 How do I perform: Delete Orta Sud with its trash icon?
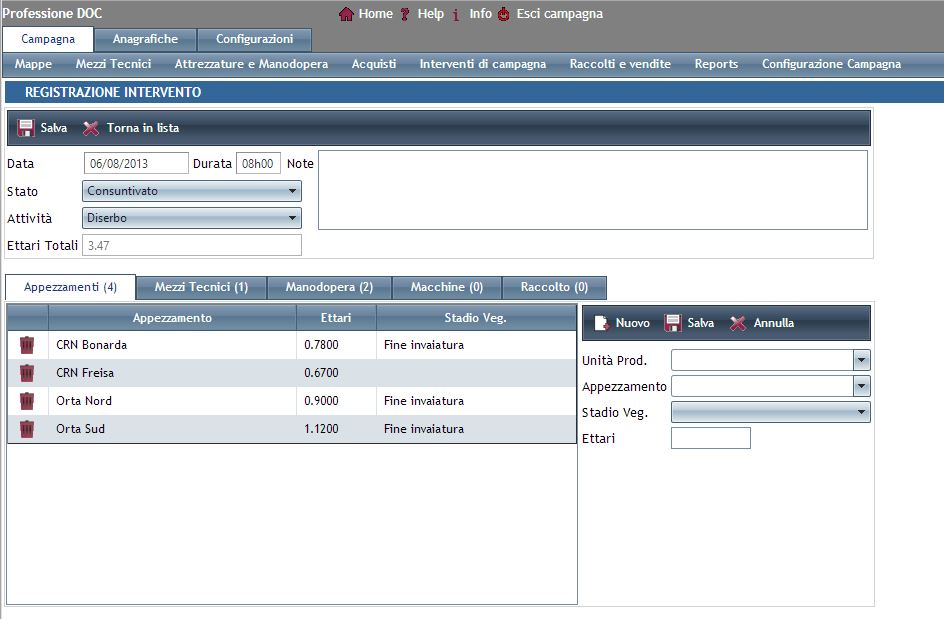(x=27, y=429)
